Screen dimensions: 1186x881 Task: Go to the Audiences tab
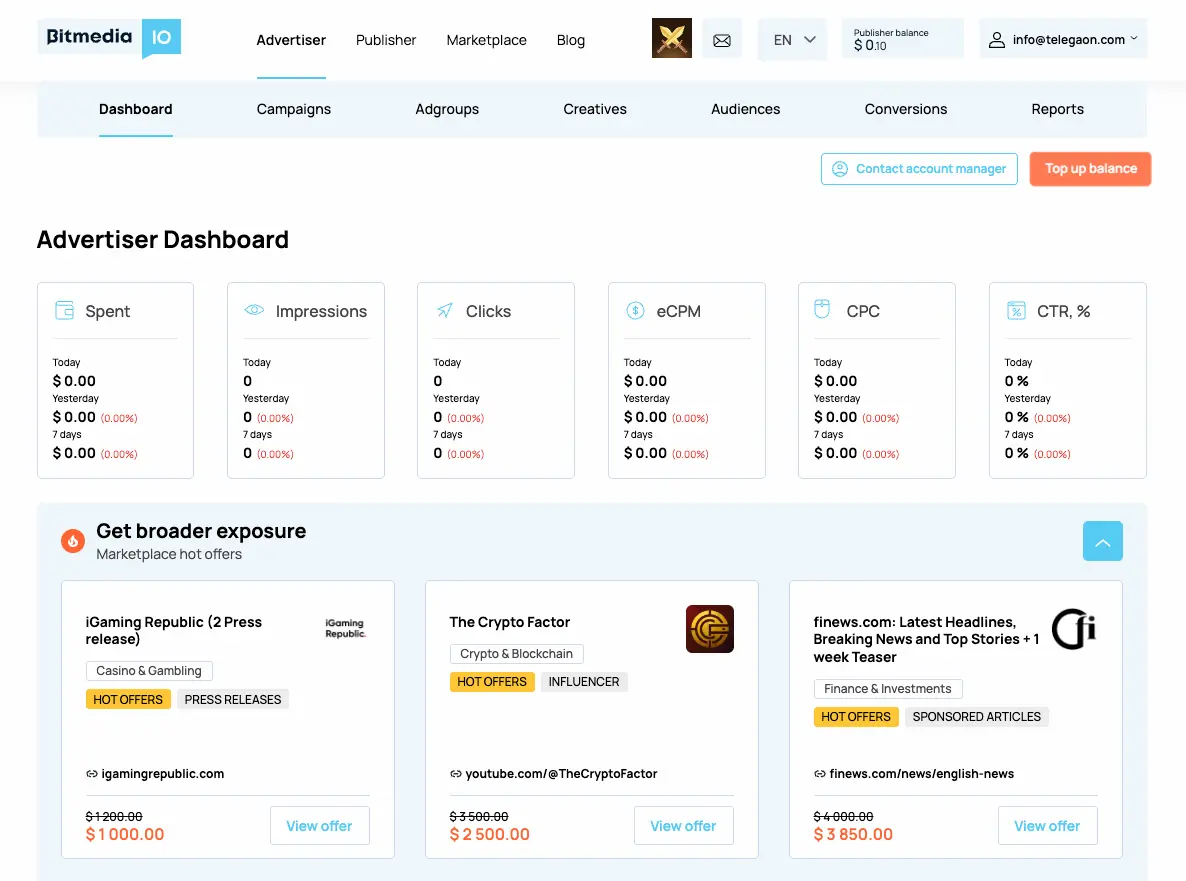745,109
